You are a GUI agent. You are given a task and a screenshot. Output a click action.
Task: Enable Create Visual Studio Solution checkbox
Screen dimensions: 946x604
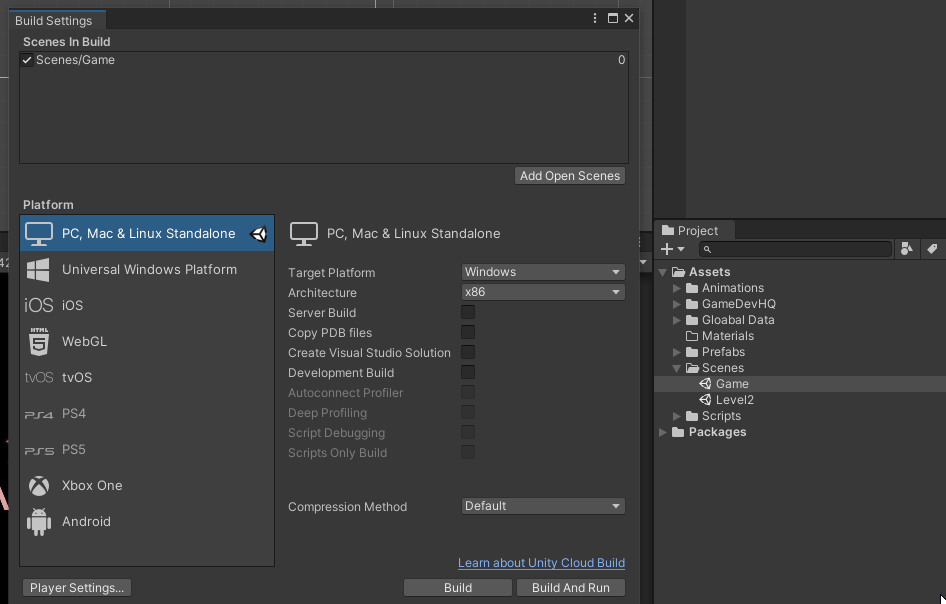468,352
